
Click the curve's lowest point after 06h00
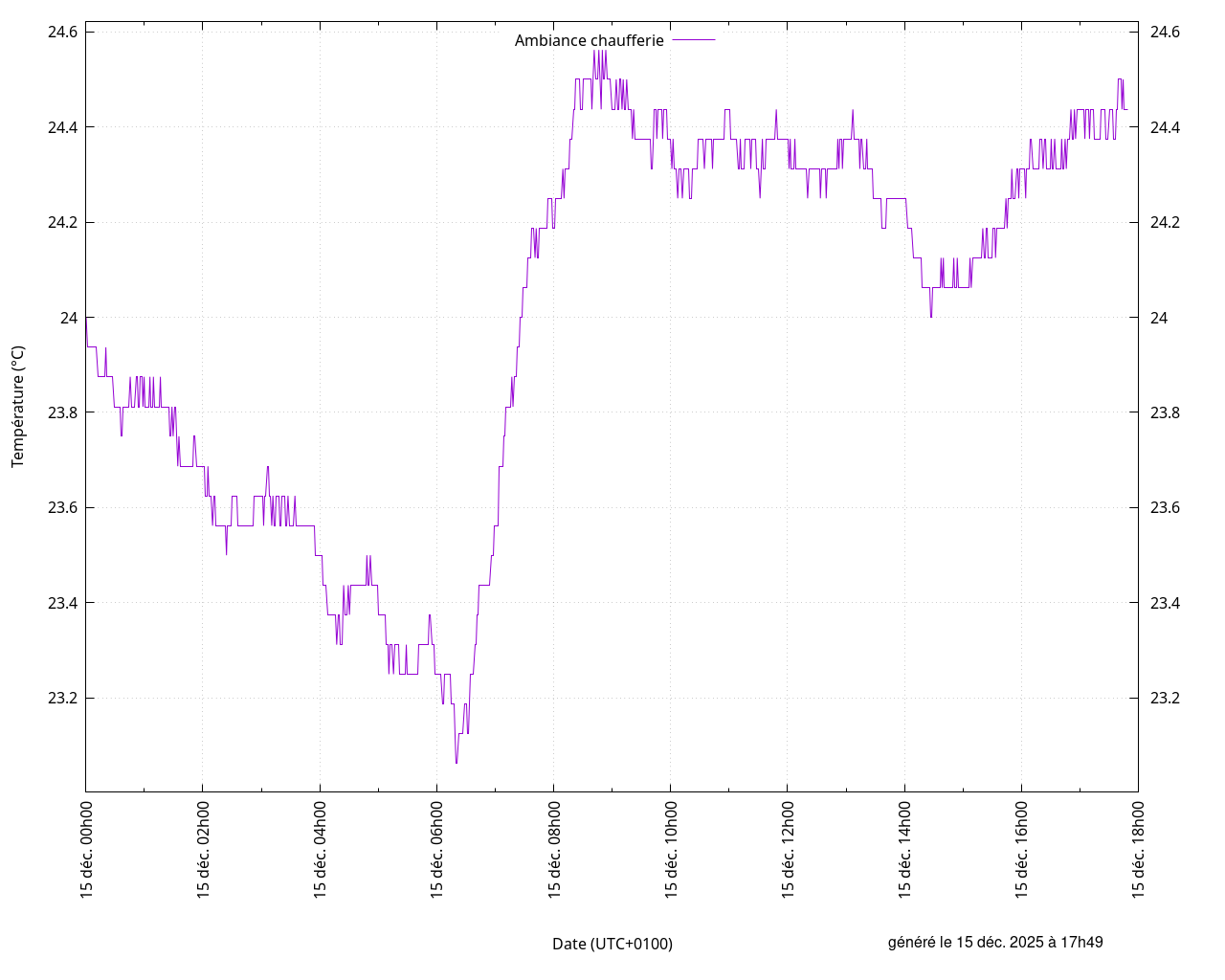[x=457, y=763]
